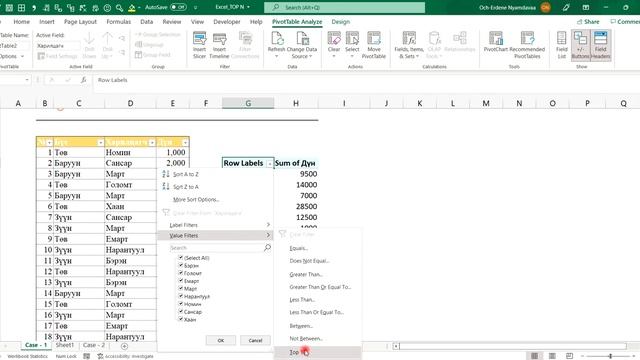Viewport: 640px width, 360px height.
Task: Select the Top 10 filter option
Action: 318,352
